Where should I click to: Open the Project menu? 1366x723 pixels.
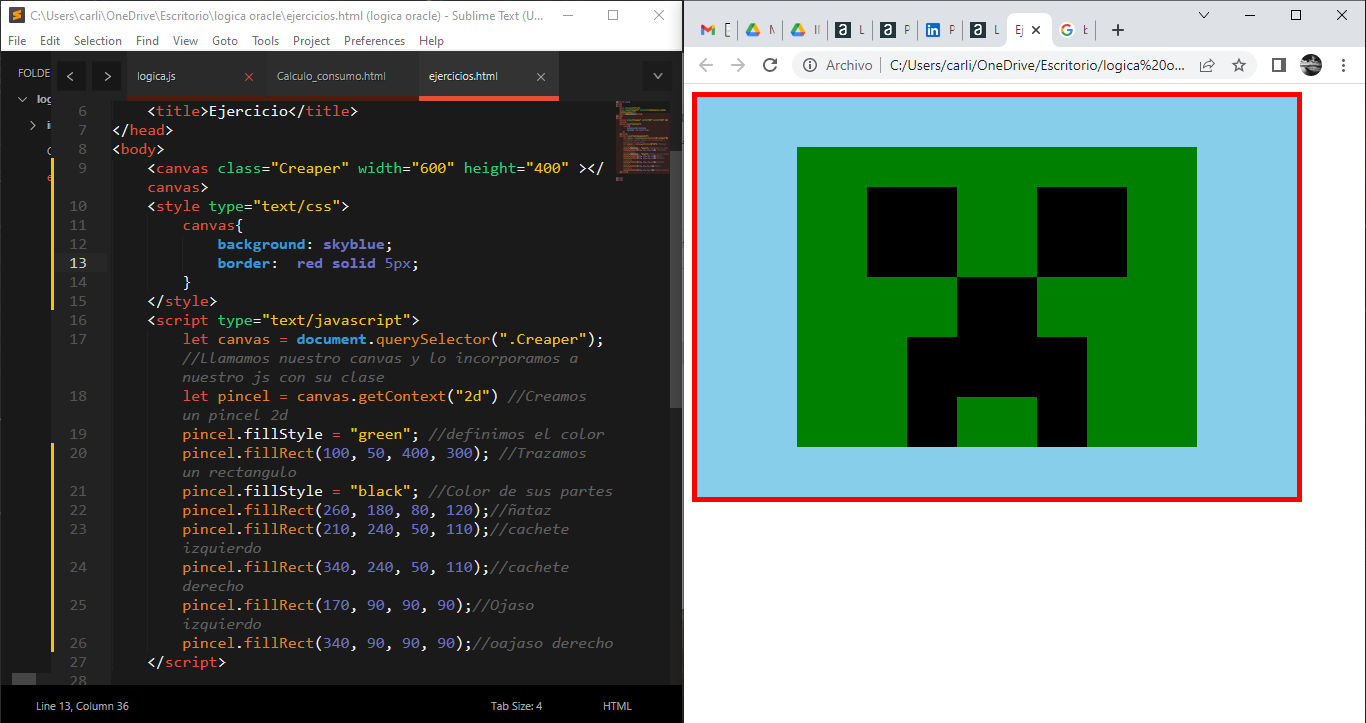(x=312, y=41)
